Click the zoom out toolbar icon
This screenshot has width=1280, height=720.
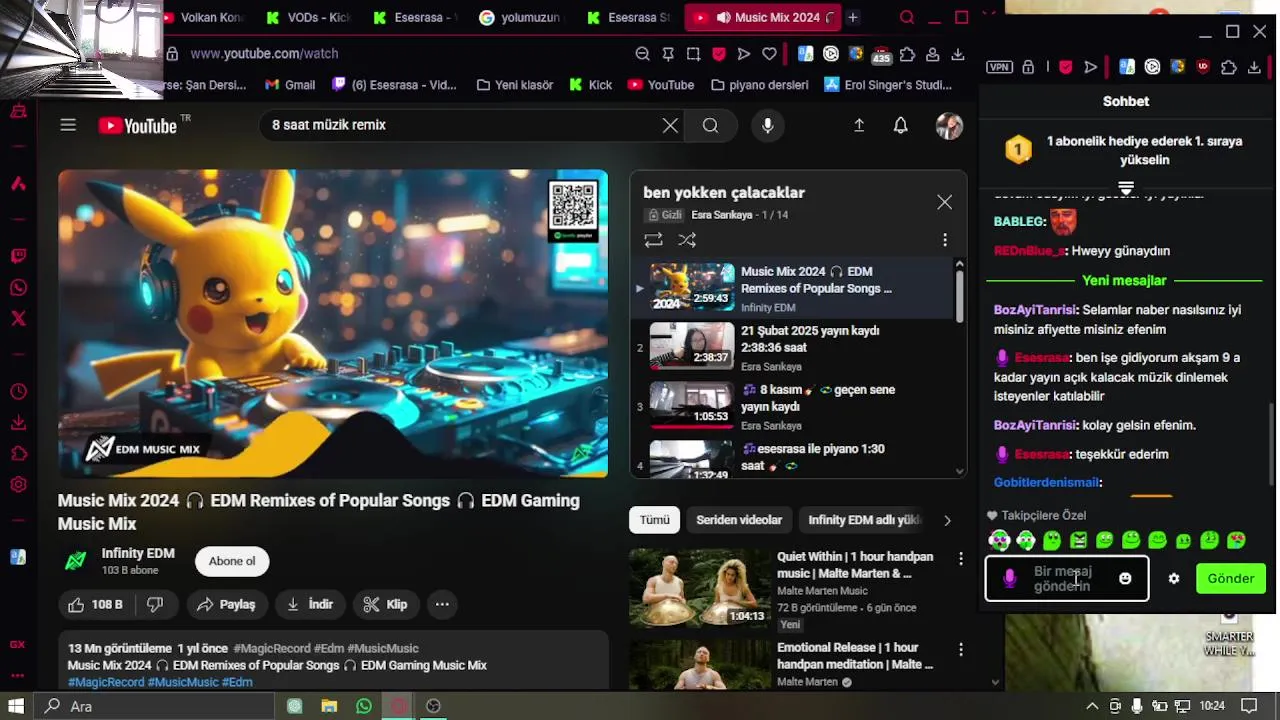pyautogui.click(x=643, y=54)
